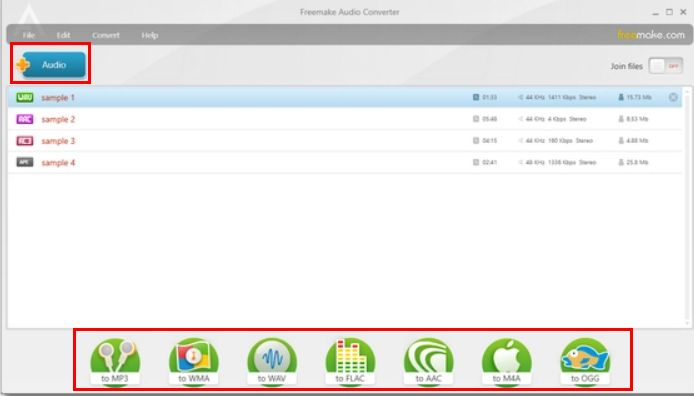The image size is (694, 396).
Task: Click the speaker icon in sample 4 row
Action: coord(520,162)
